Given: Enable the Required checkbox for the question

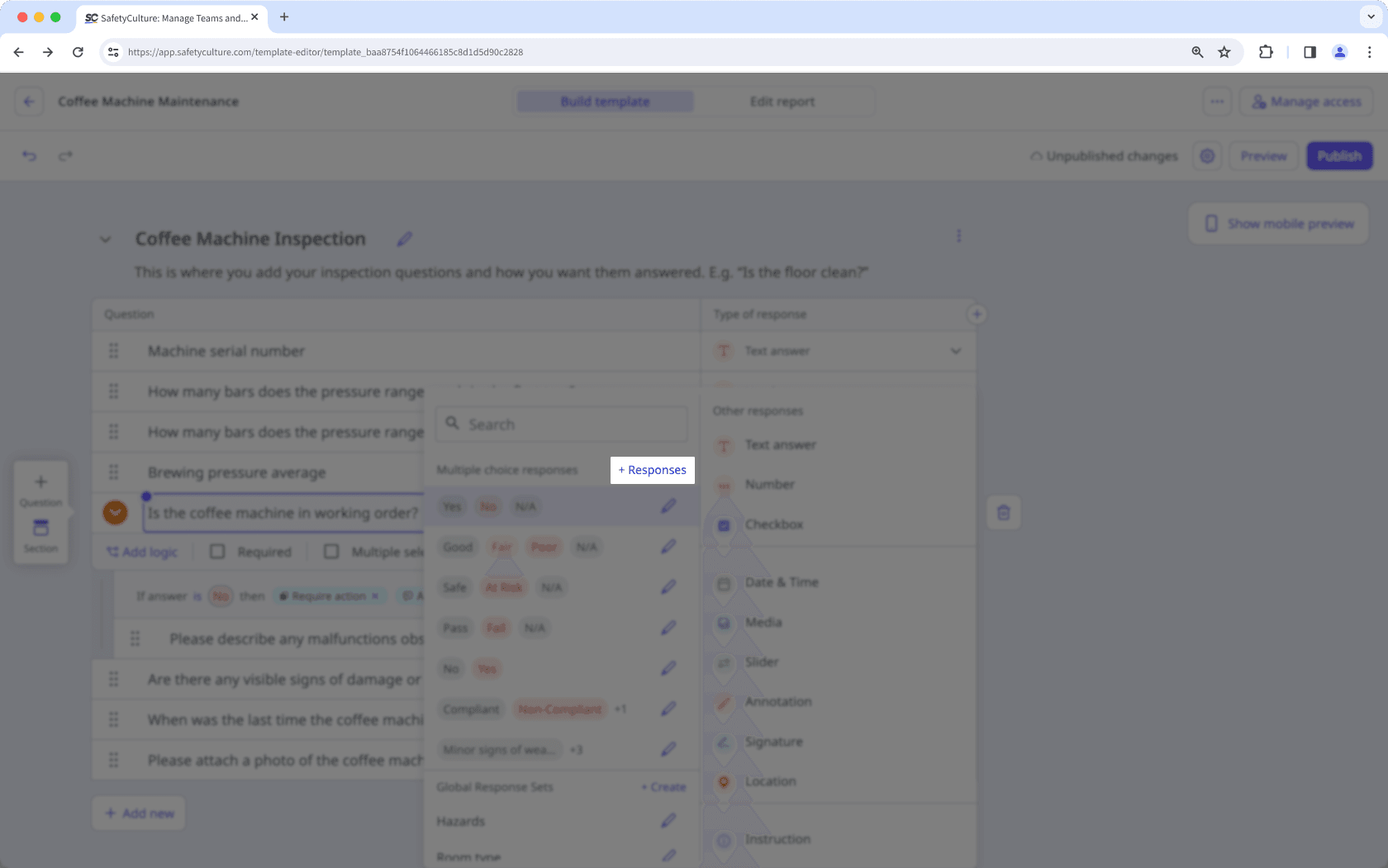Looking at the screenshot, I should (217, 552).
